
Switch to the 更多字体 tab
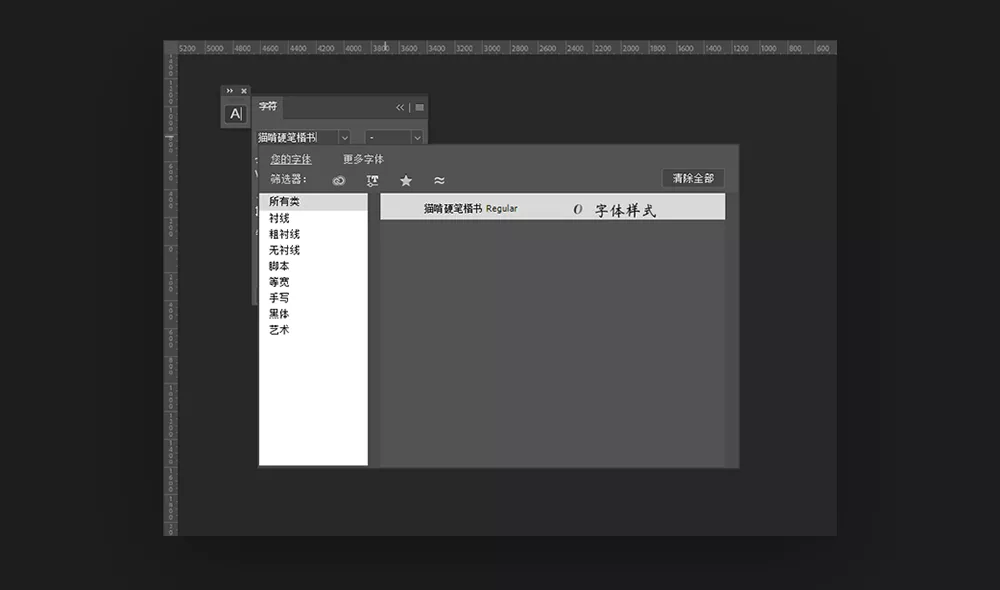pyautogui.click(x=363, y=159)
